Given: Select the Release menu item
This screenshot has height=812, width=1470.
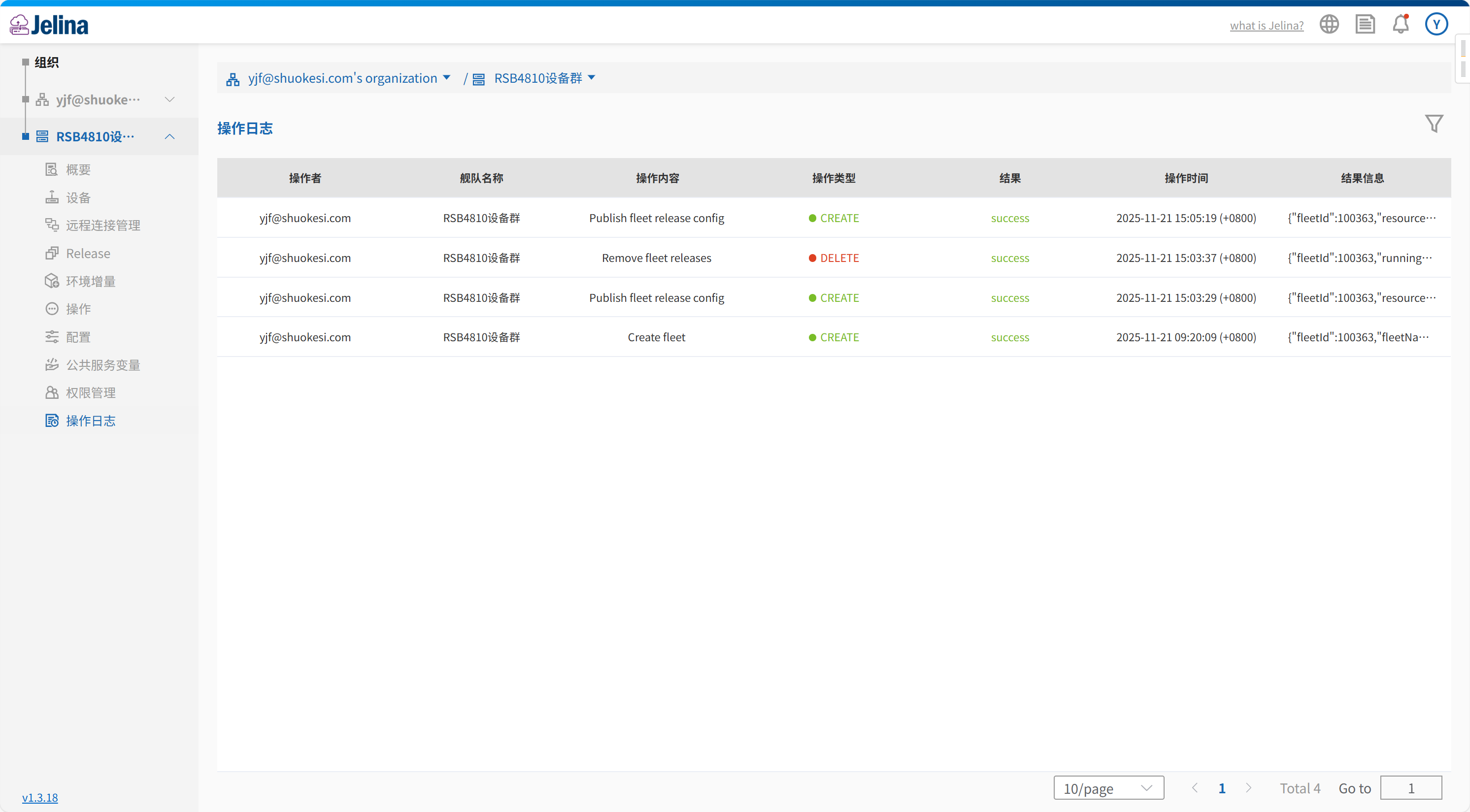Looking at the screenshot, I should tap(88, 253).
